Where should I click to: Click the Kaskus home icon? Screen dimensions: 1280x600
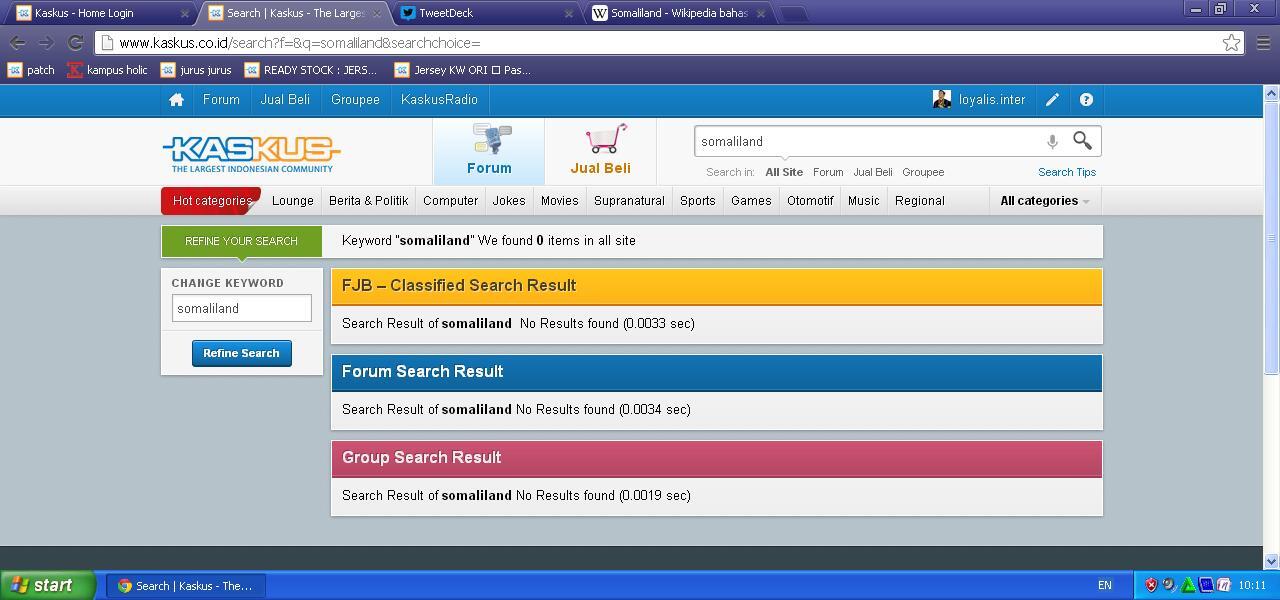click(176, 100)
